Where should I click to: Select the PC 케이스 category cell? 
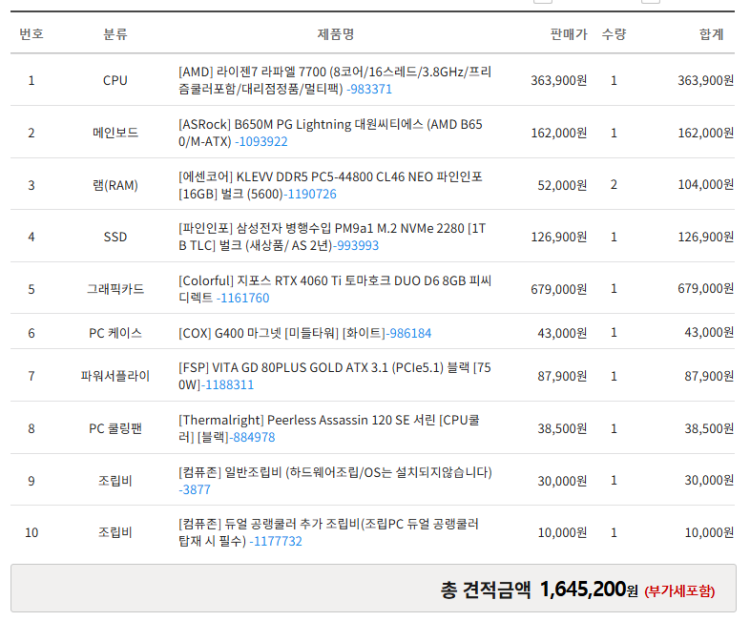[115, 333]
